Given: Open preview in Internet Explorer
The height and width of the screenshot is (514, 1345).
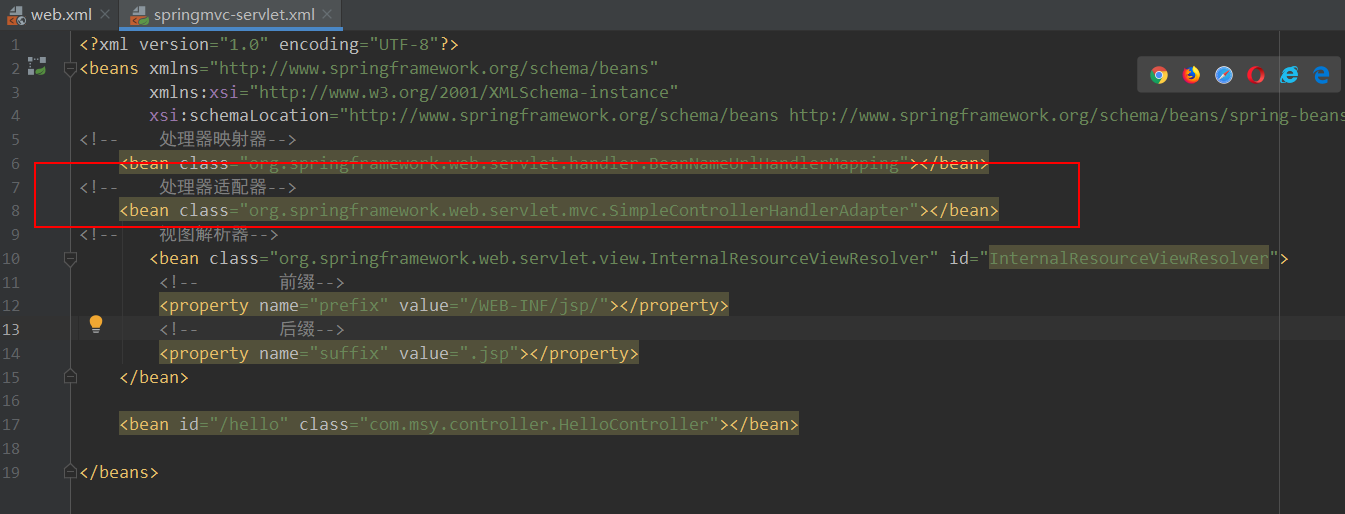Looking at the screenshot, I should (1289, 75).
